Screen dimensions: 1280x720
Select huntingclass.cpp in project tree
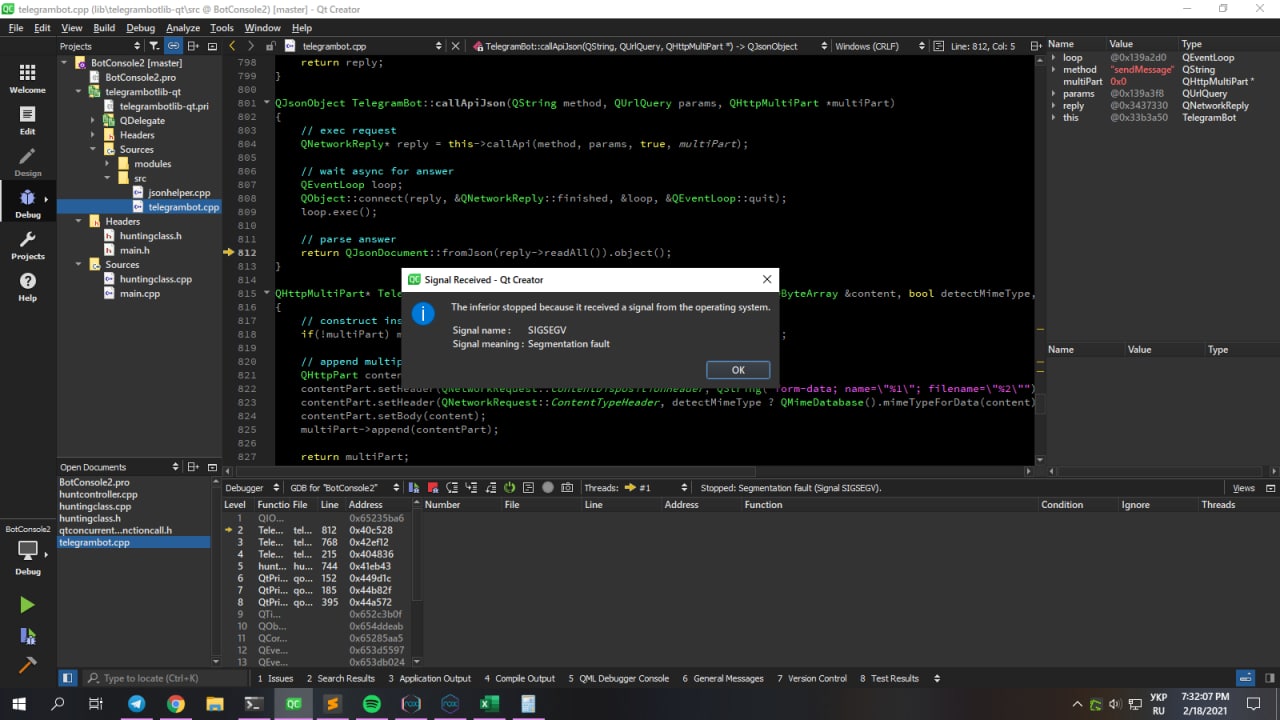pos(155,279)
